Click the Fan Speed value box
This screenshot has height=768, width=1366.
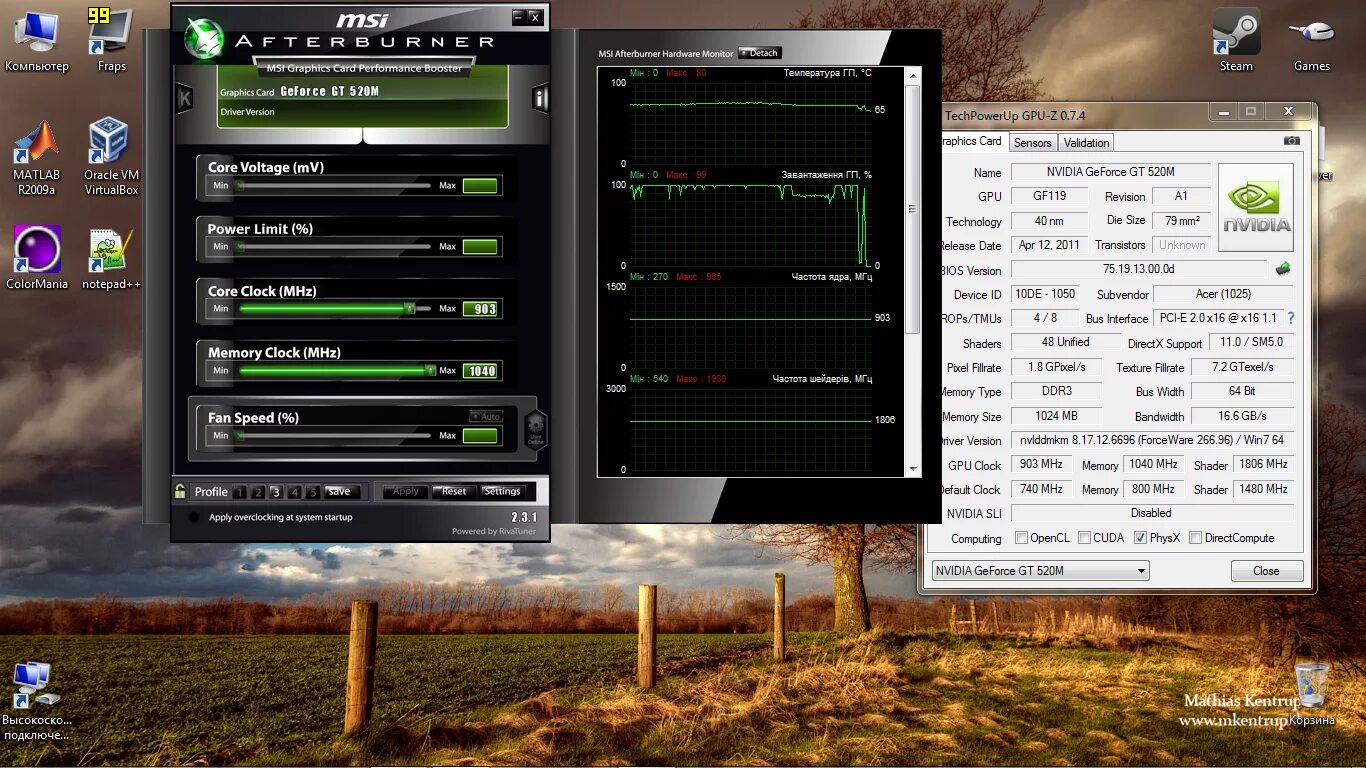(480, 436)
